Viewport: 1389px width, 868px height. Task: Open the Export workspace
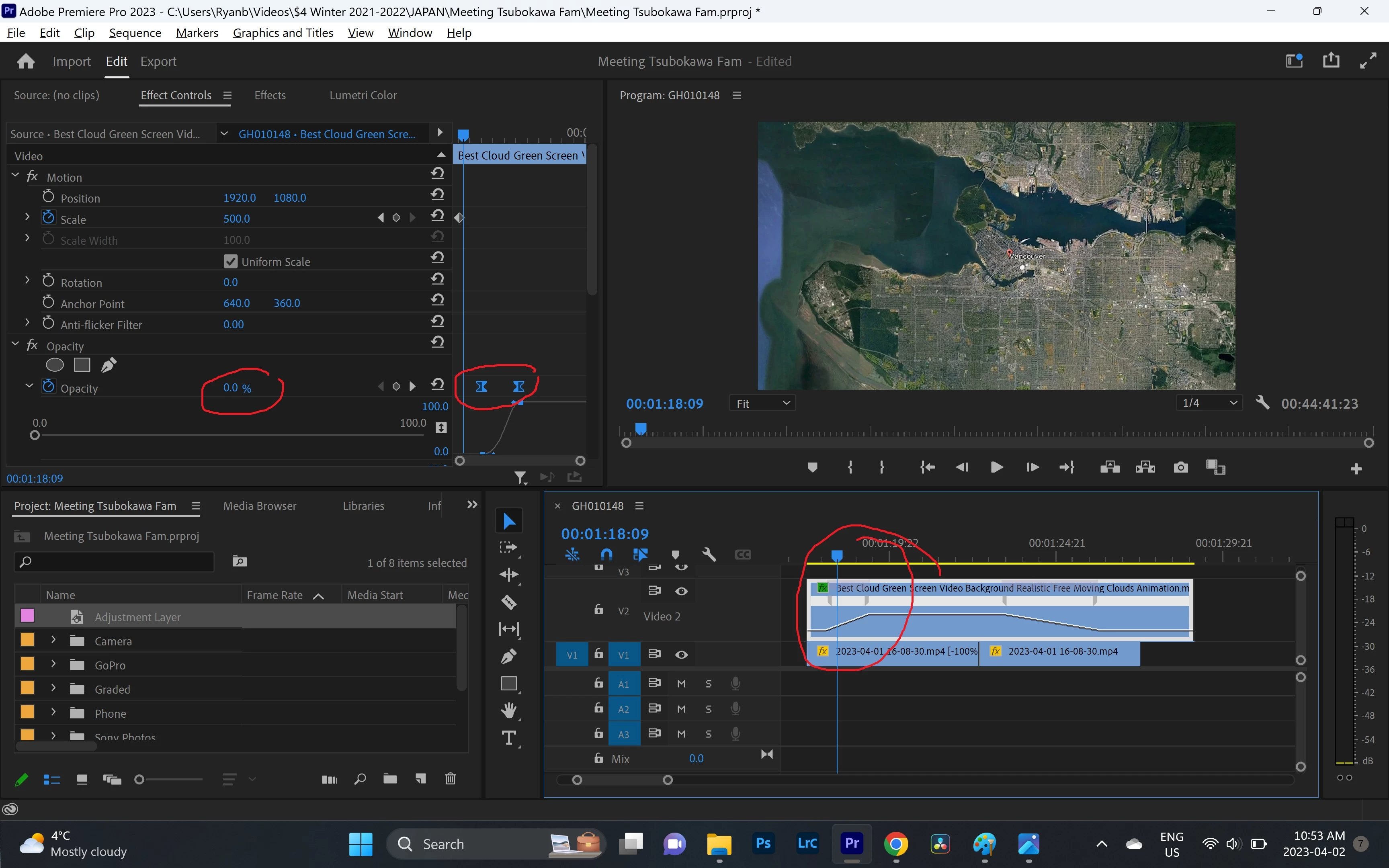(158, 61)
